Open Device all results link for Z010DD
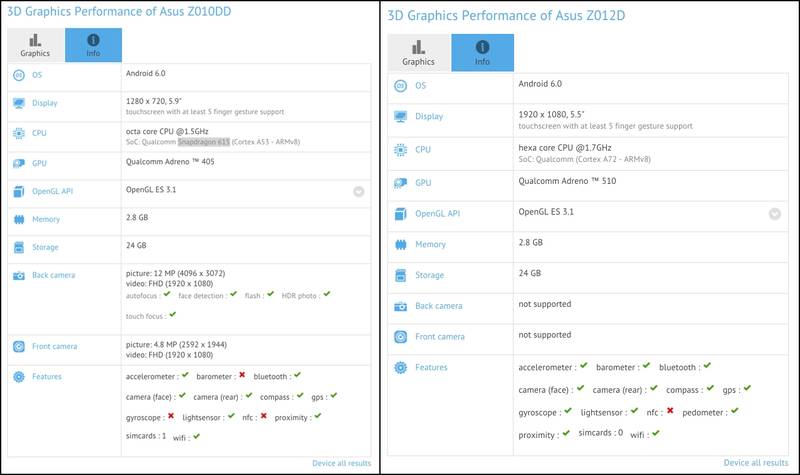The image size is (800, 475). (x=341, y=463)
